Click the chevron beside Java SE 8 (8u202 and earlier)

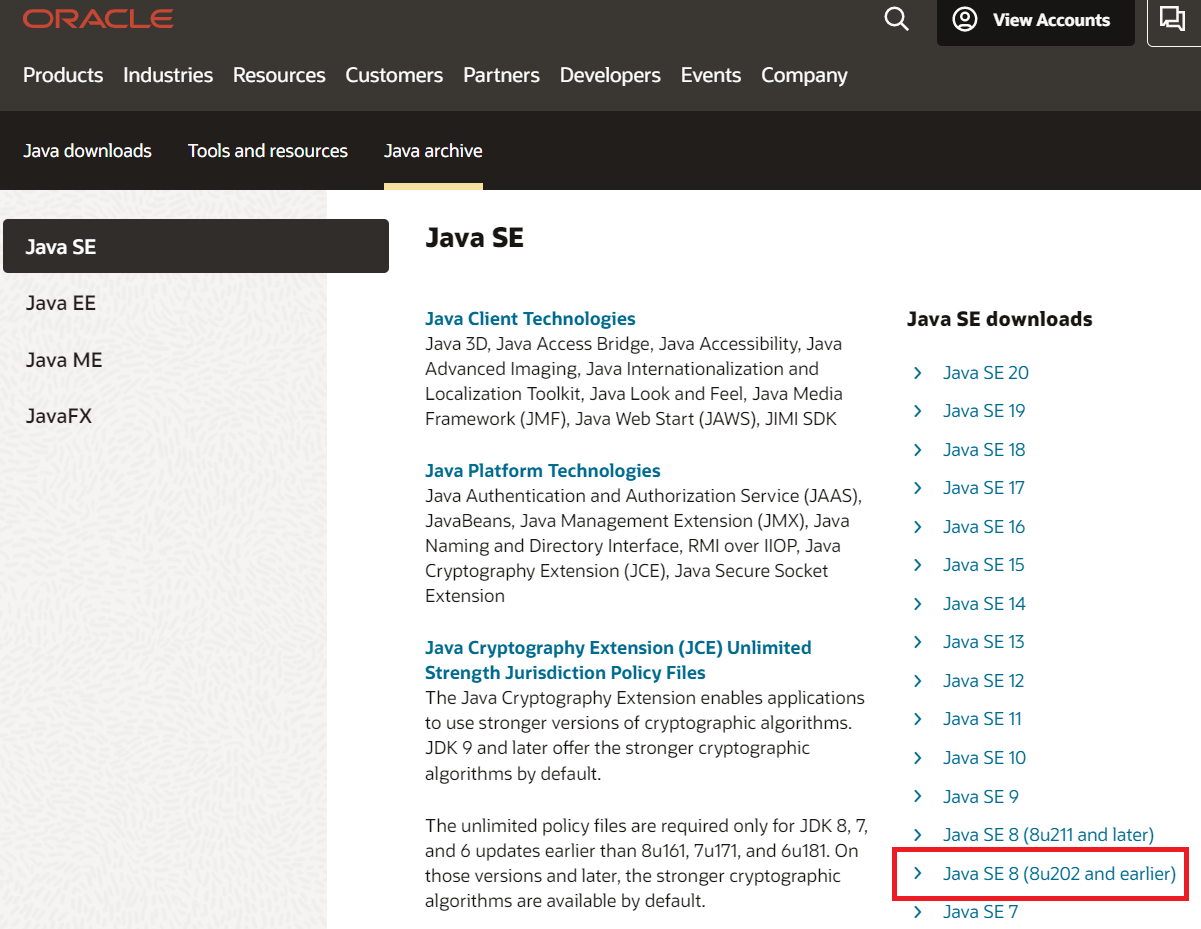917,874
